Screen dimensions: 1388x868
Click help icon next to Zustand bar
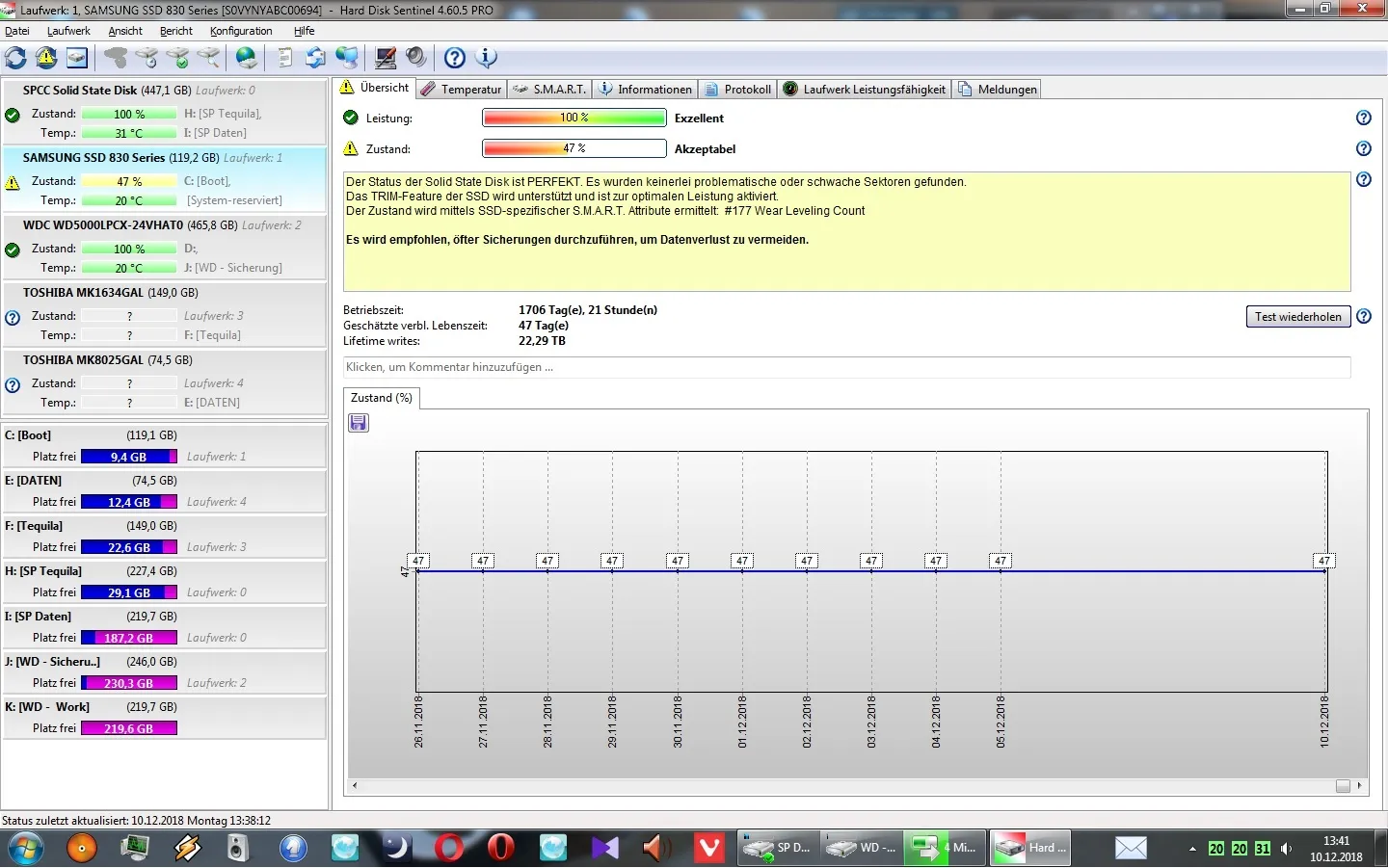[1363, 148]
